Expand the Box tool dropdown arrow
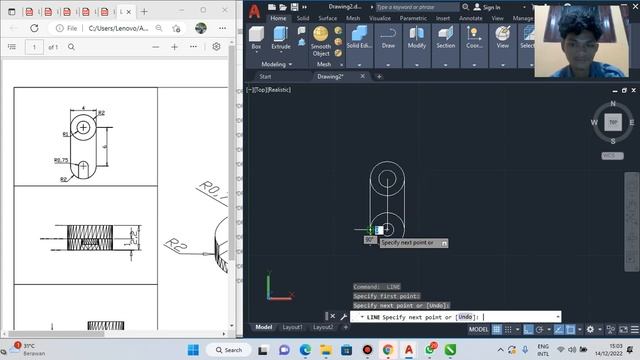The height and width of the screenshot is (360, 640). [x=256, y=52]
